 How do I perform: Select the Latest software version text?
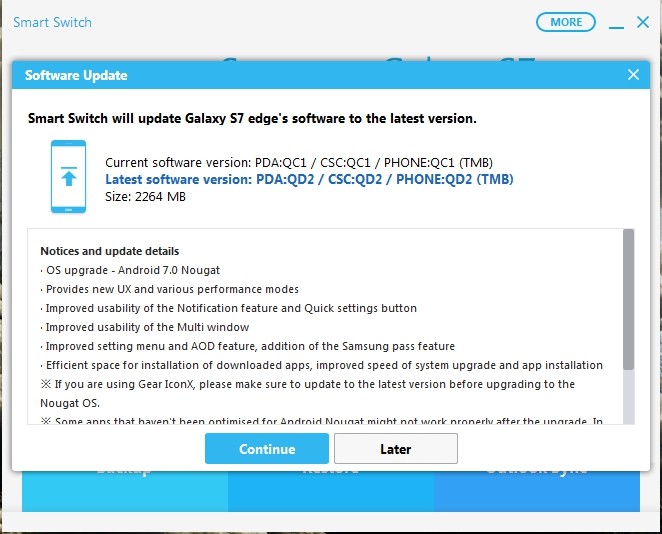click(309, 179)
